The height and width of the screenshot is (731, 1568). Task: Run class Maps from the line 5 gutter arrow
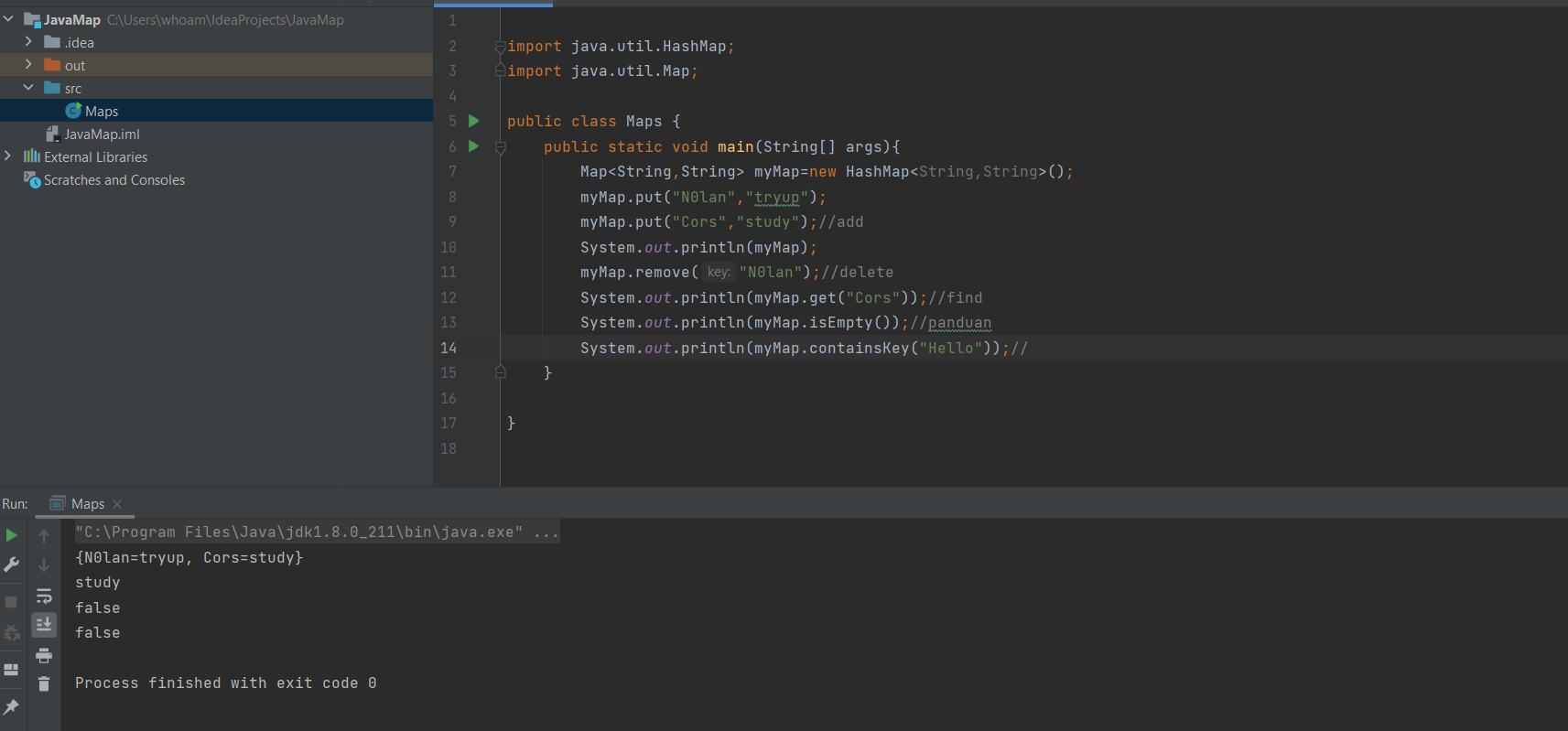(474, 121)
